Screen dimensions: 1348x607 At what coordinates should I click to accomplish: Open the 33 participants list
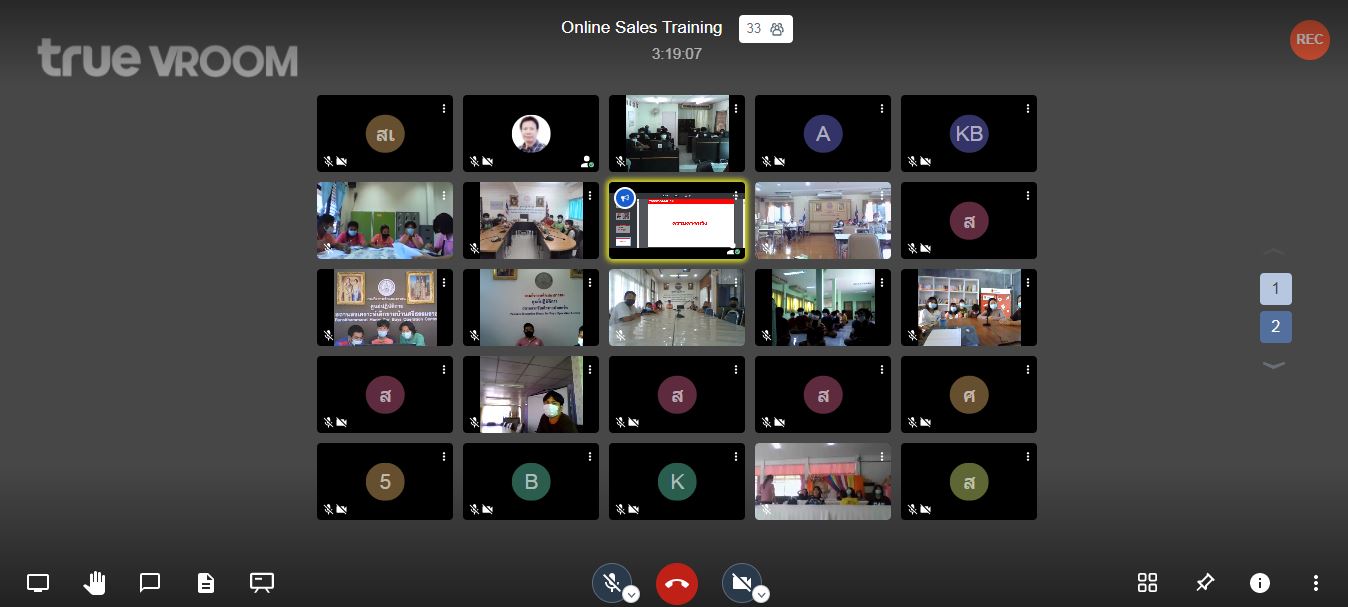coord(766,29)
